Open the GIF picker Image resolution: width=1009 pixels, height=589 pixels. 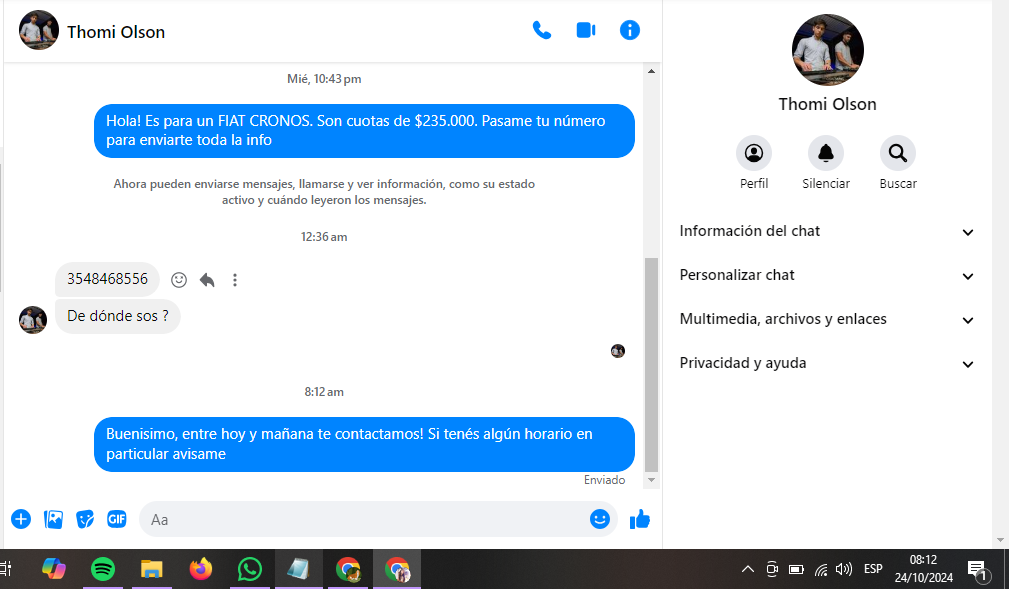[x=116, y=519]
